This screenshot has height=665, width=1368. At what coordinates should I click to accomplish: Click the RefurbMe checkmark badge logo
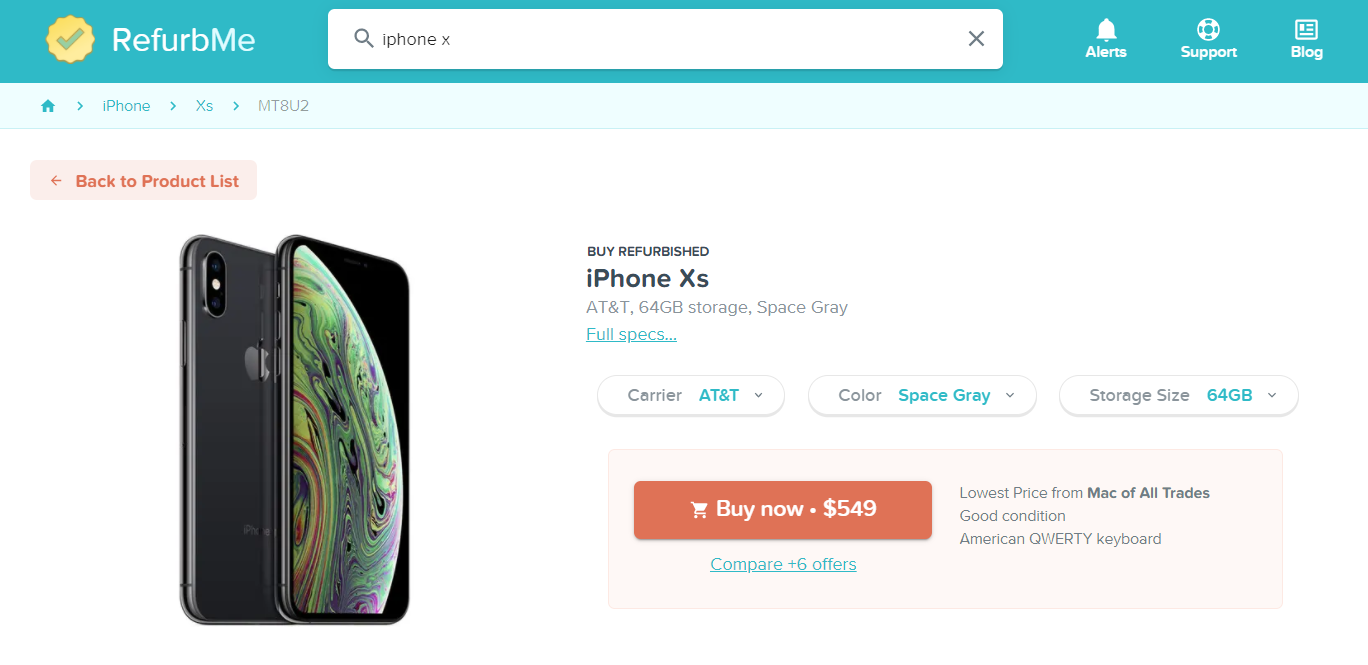(70, 39)
